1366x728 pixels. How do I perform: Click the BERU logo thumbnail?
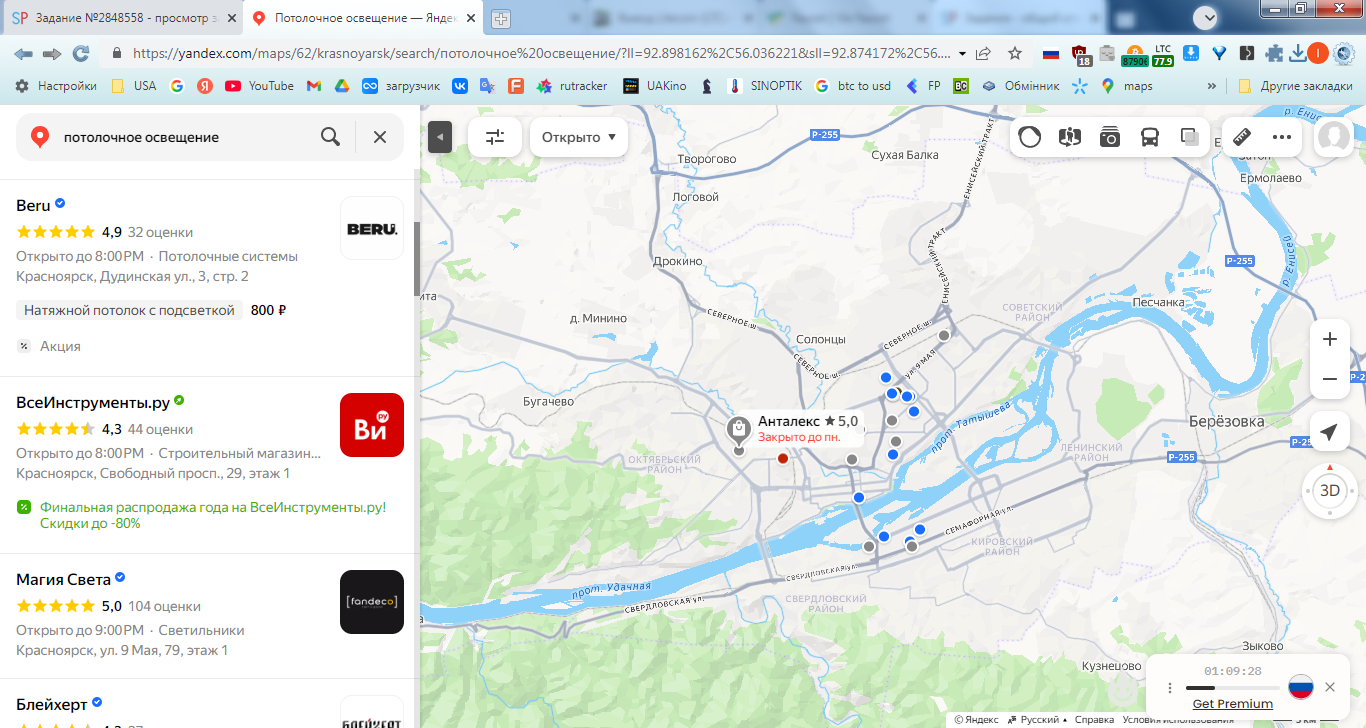372,228
